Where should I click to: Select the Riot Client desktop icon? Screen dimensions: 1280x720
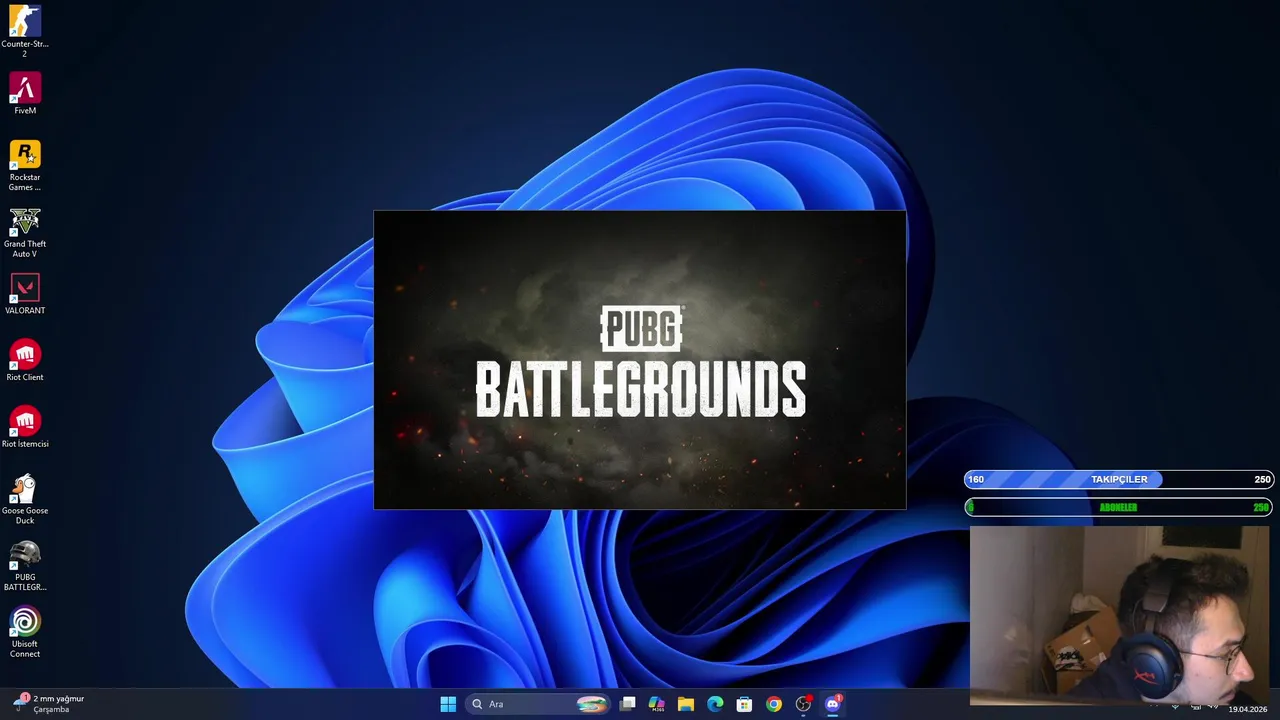tap(25, 361)
